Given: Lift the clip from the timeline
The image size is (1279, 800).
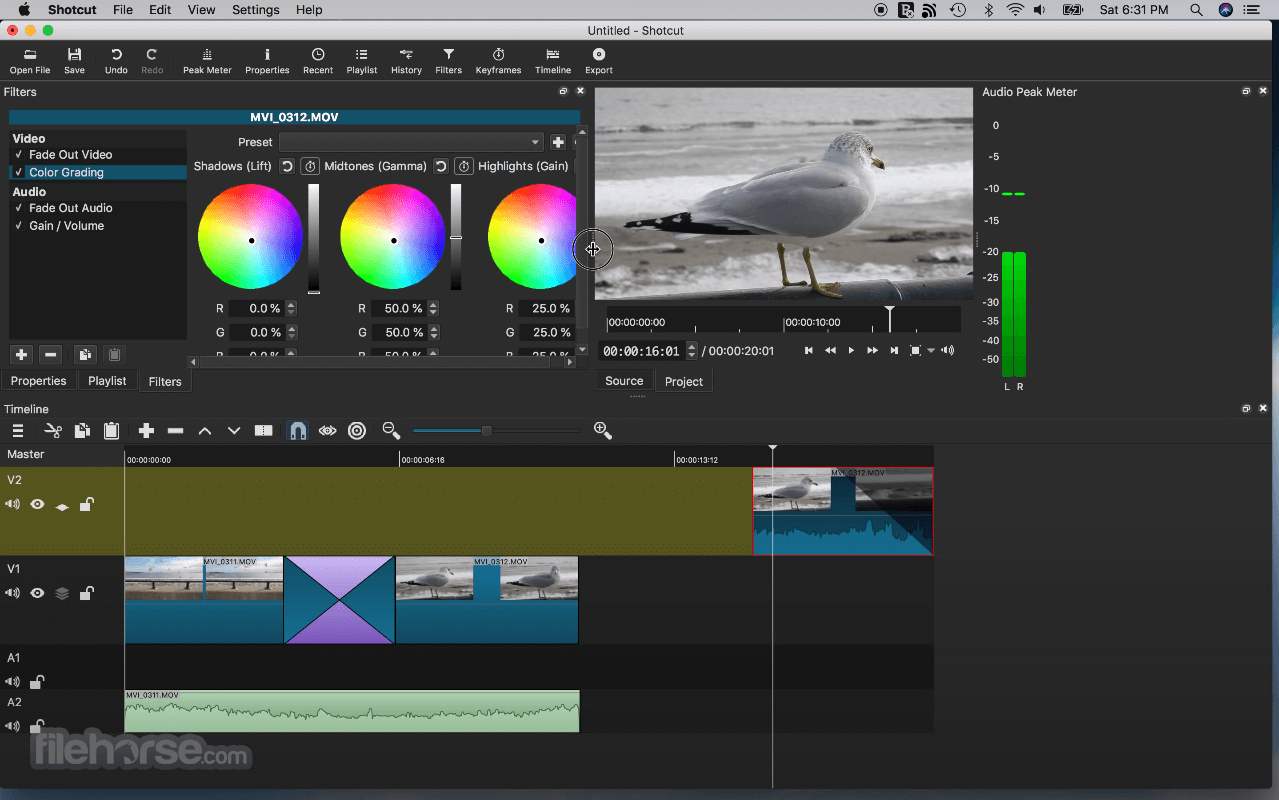Looking at the screenshot, I should [205, 431].
